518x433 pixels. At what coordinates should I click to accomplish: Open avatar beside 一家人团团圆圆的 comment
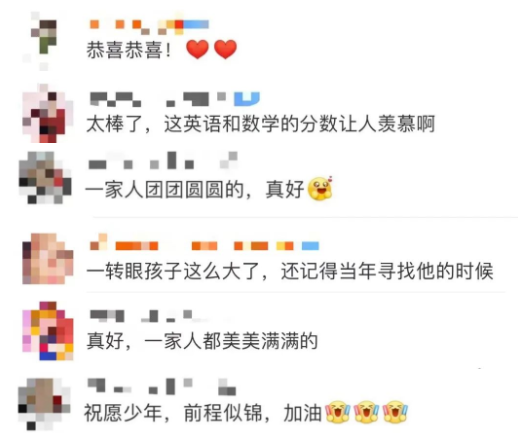pos(45,178)
